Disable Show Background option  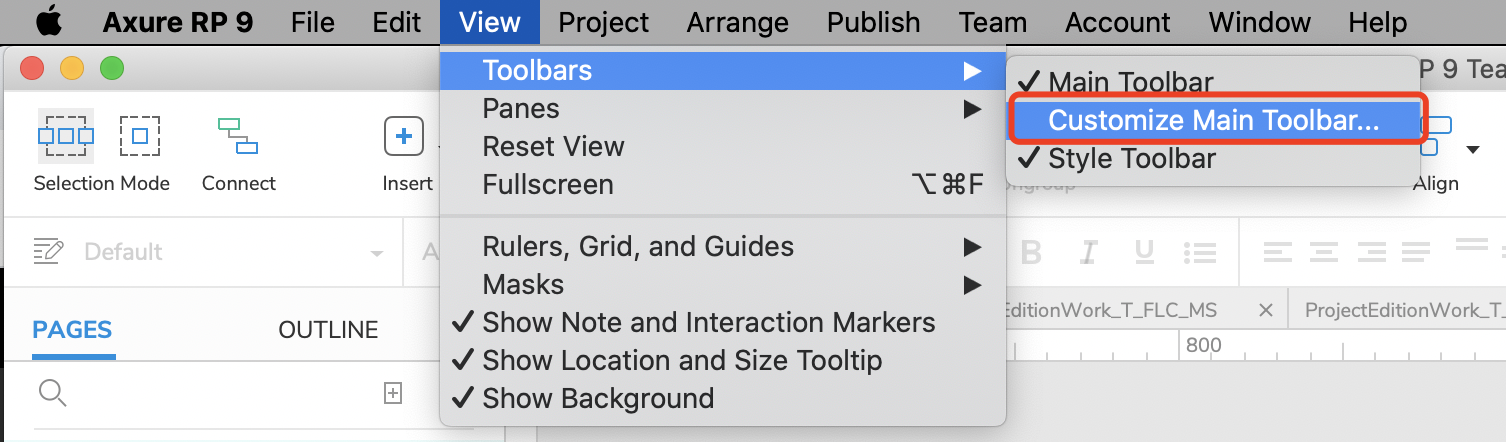pos(598,398)
